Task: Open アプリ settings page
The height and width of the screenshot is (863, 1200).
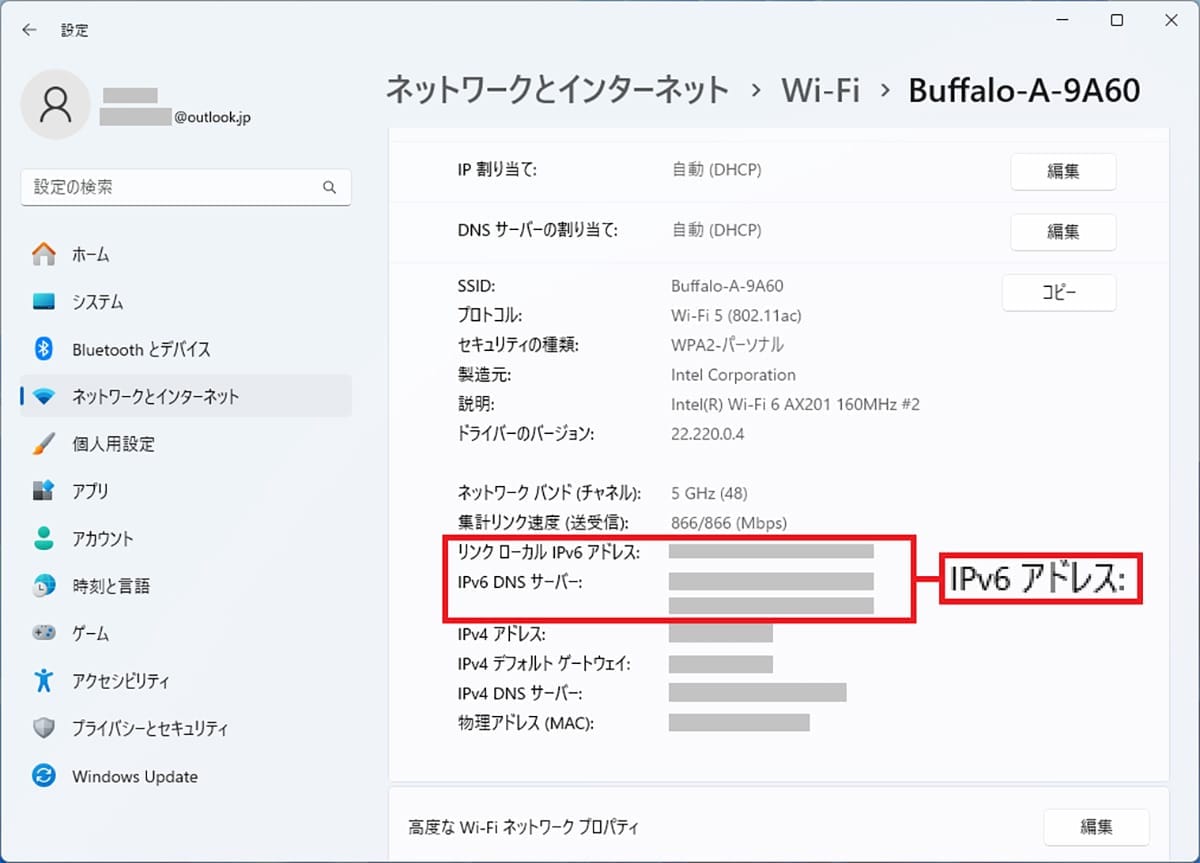Action: coord(186,491)
